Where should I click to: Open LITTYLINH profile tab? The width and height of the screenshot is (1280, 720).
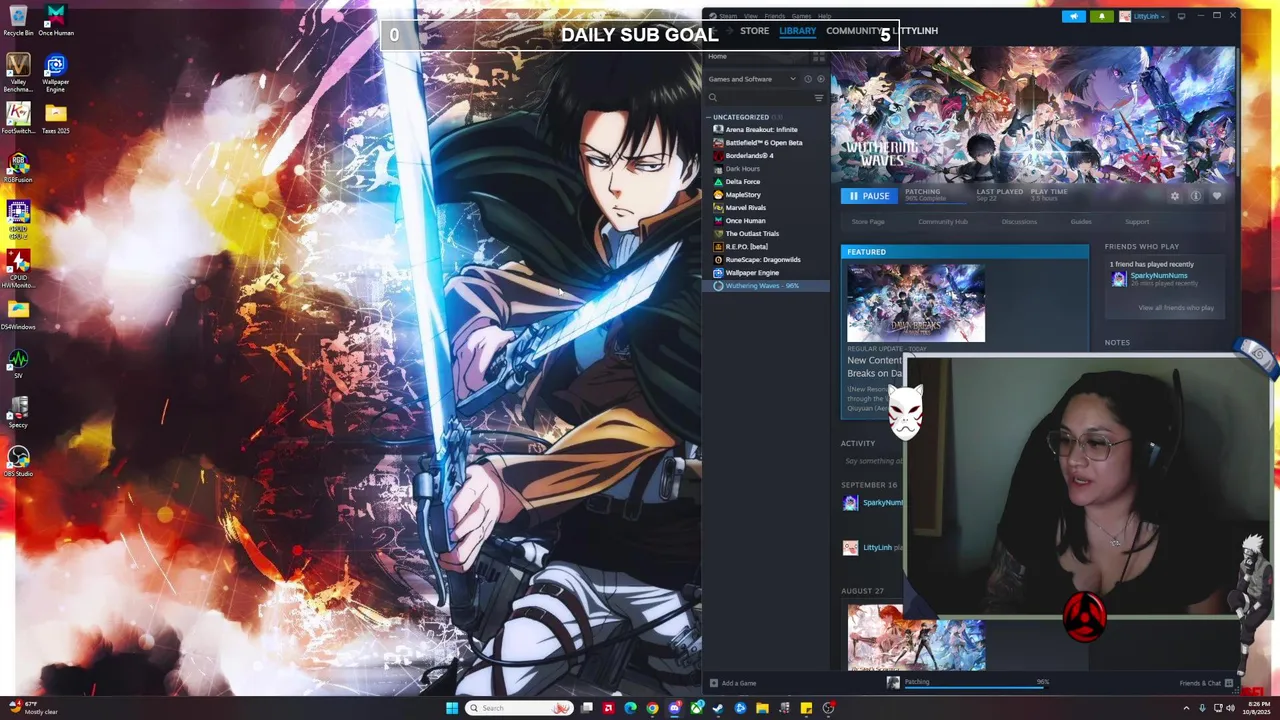pos(915,31)
